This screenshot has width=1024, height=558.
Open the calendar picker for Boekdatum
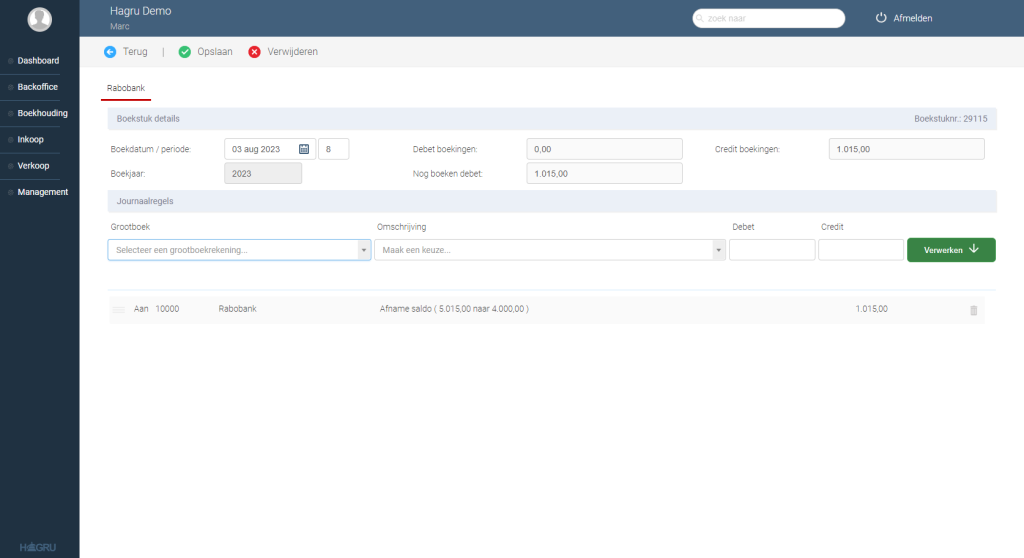tap(304, 149)
